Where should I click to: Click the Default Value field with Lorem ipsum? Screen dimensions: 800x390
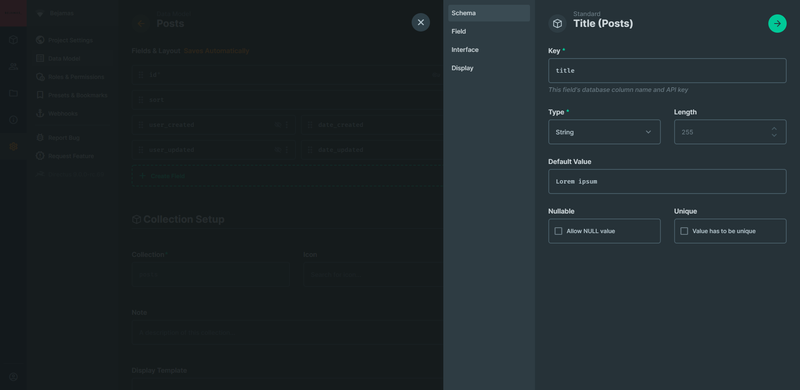(x=667, y=182)
